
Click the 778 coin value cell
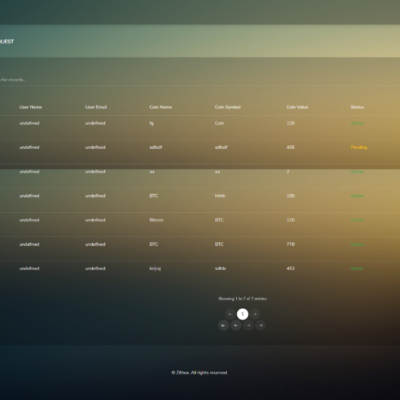click(291, 244)
